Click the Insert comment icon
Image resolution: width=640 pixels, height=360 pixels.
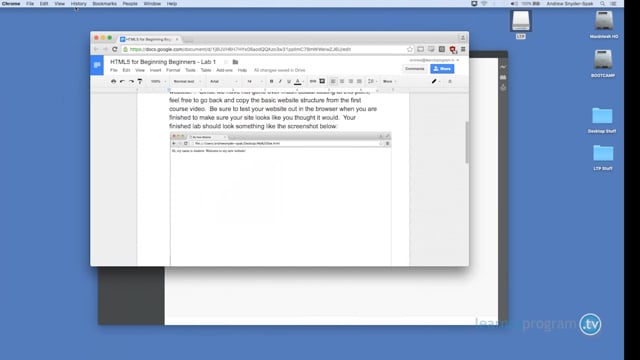pos(322,82)
